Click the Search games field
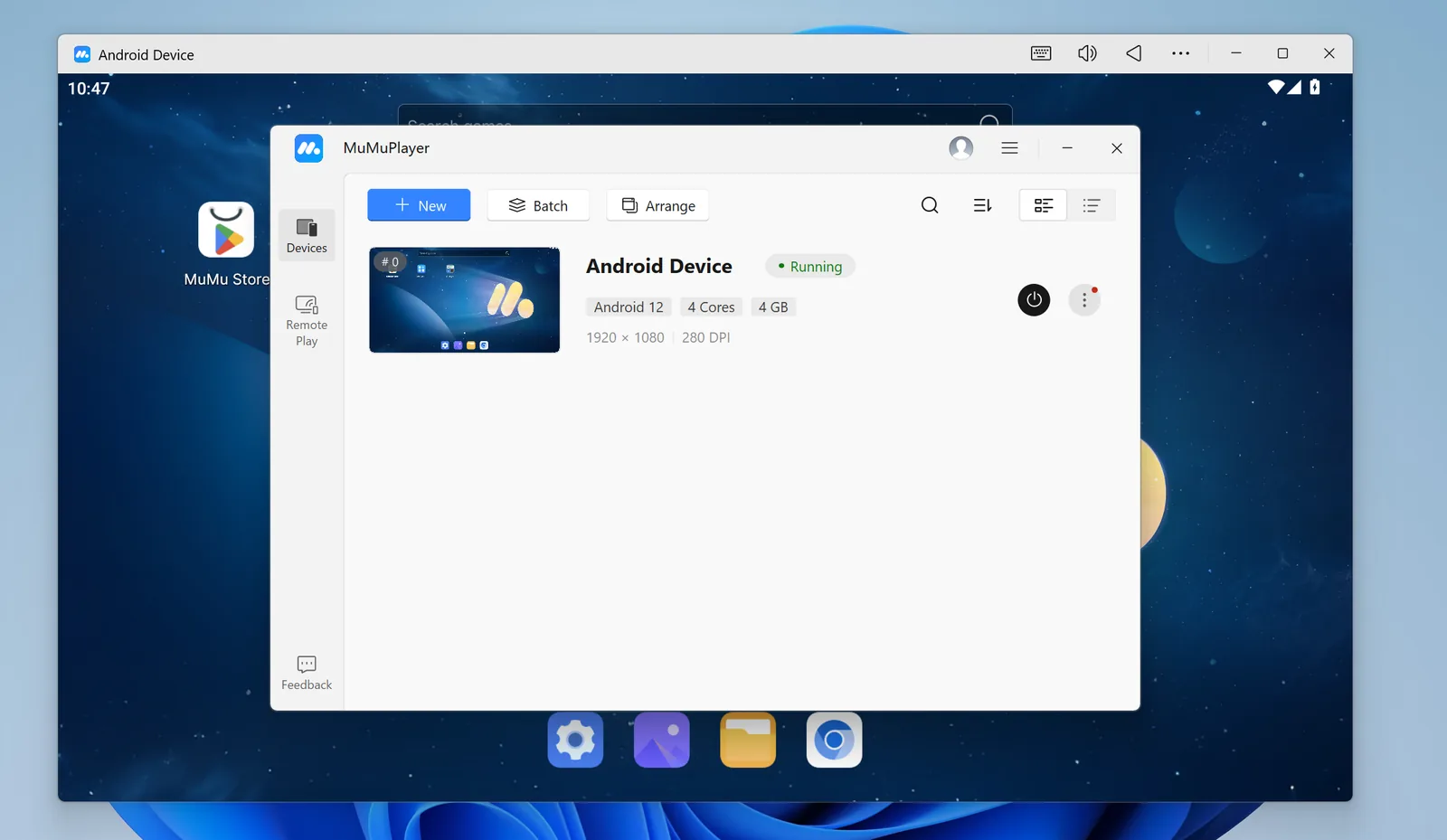Viewport: 1447px width, 840px height. pyautogui.click(x=705, y=116)
